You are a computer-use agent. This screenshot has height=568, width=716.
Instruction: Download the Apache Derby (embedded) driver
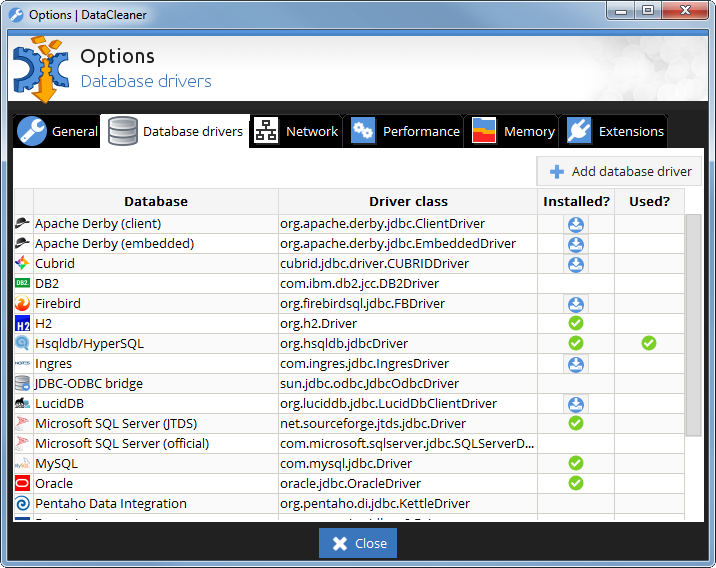point(576,244)
